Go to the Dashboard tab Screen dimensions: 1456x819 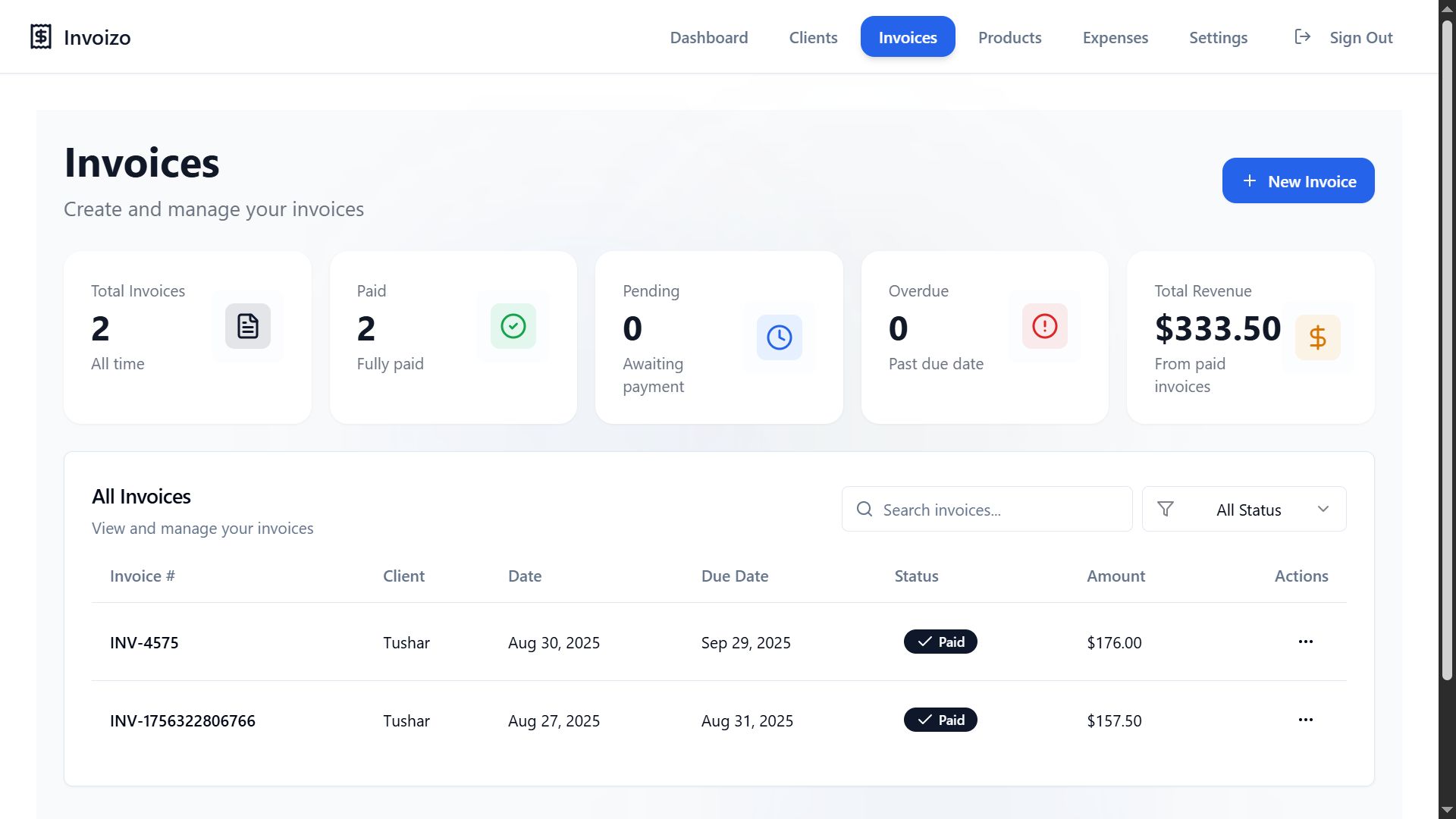click(x=708, y=37)
